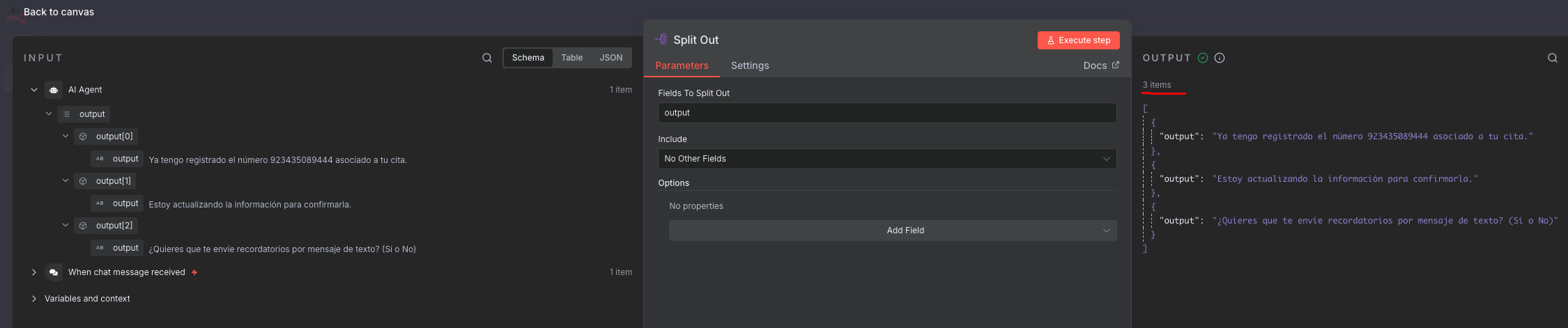Click the output info circle icon
Viewport: 1568px width, 328px height.
1220,58
